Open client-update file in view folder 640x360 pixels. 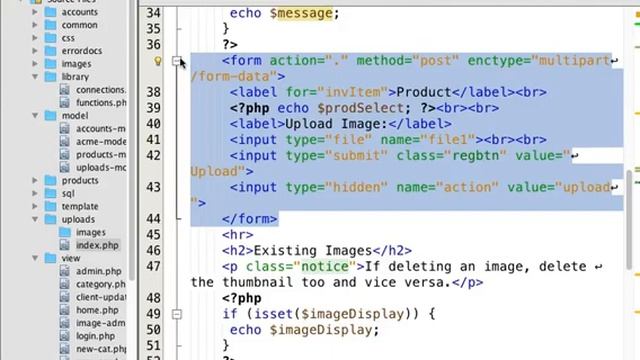pyautogui.click(x=101, y=297)
